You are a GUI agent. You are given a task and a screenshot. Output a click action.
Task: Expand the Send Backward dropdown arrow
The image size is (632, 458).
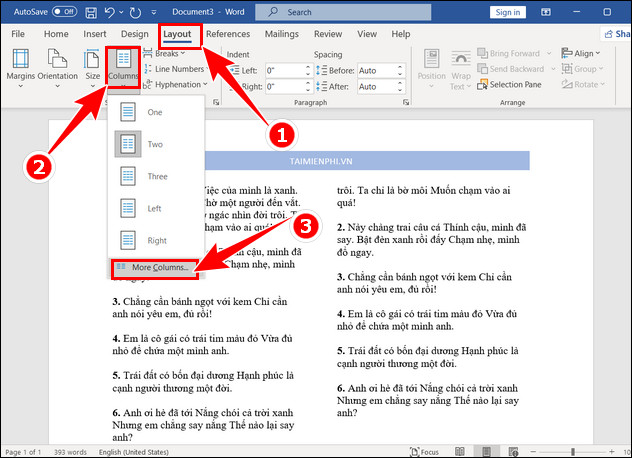tap(553, 69)
